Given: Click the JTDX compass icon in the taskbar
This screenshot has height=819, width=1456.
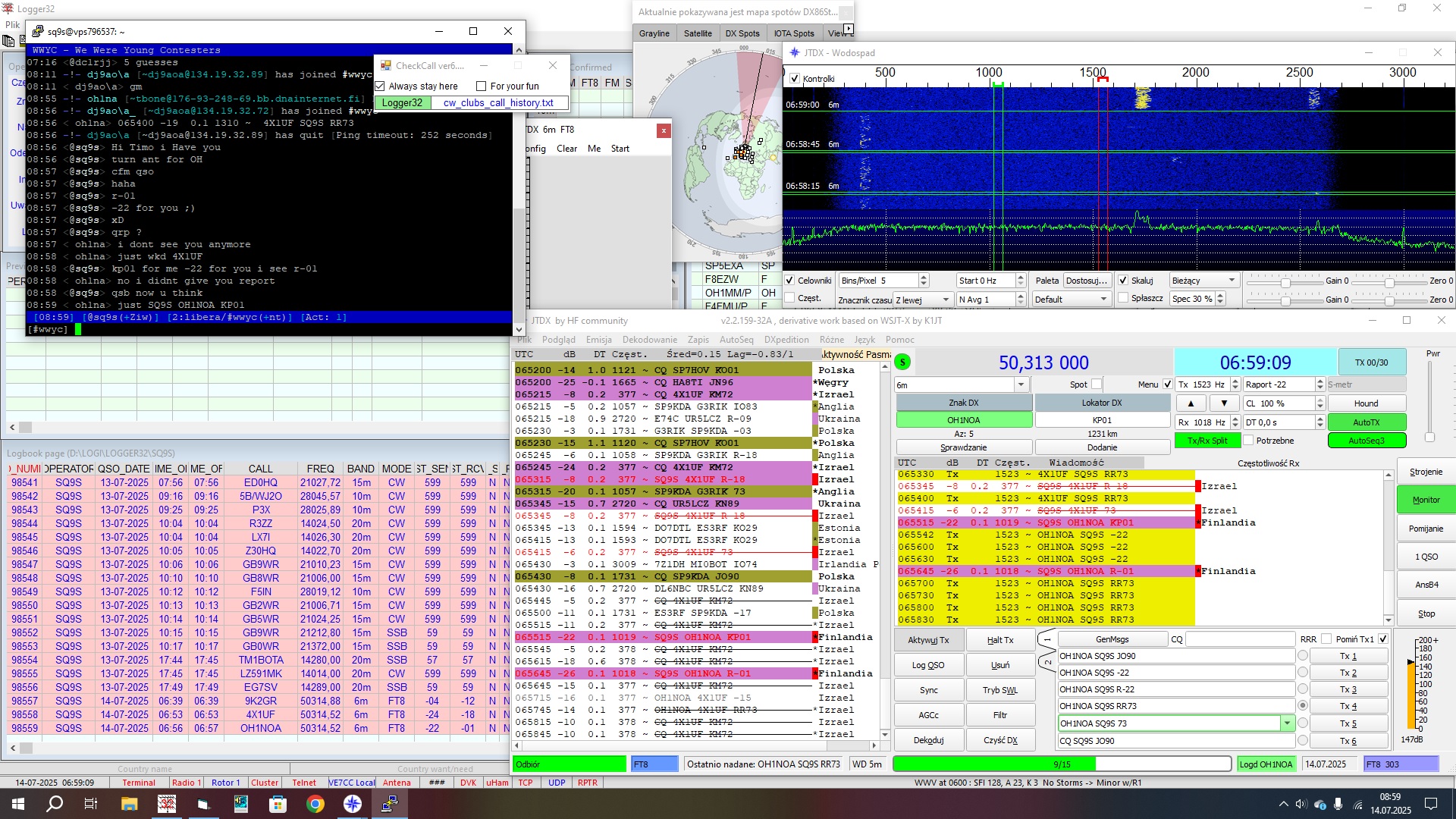Looking at the screenshot, I should point(353,804).
